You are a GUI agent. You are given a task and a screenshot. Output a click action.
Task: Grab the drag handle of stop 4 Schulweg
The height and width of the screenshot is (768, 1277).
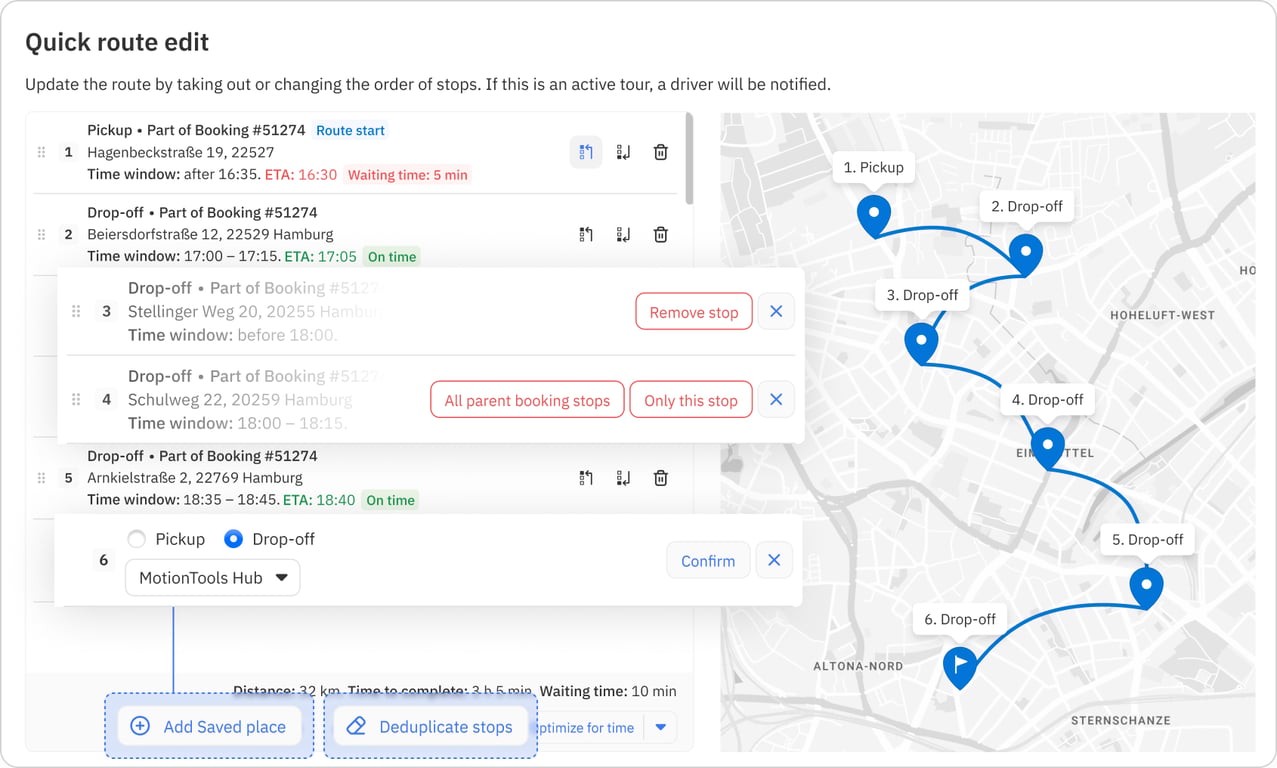pos(76,399)
